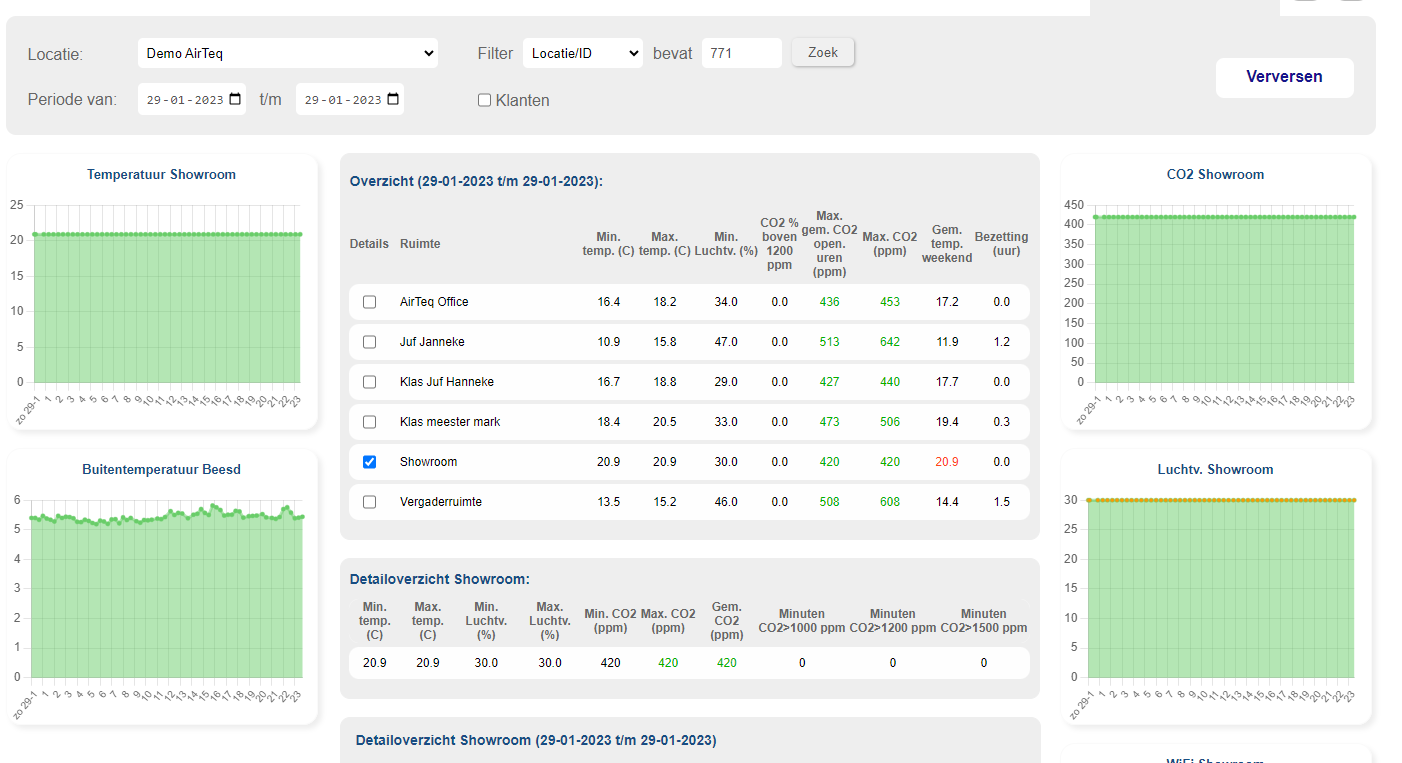The image size is (1402, 763).
Task: Click the Detailoverzicht Showroom date range heading
Action: [536, 741]
